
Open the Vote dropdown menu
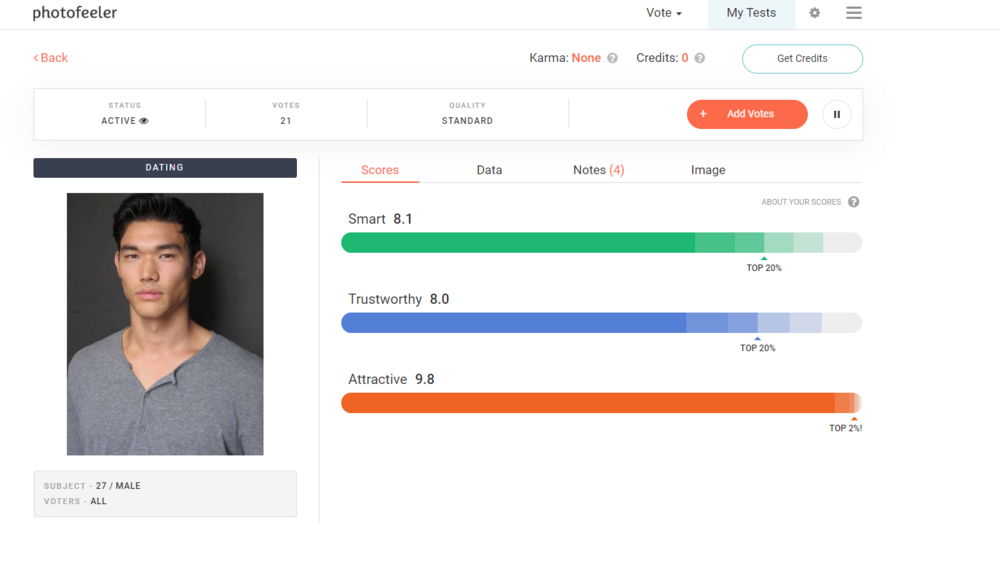(664, 13)
